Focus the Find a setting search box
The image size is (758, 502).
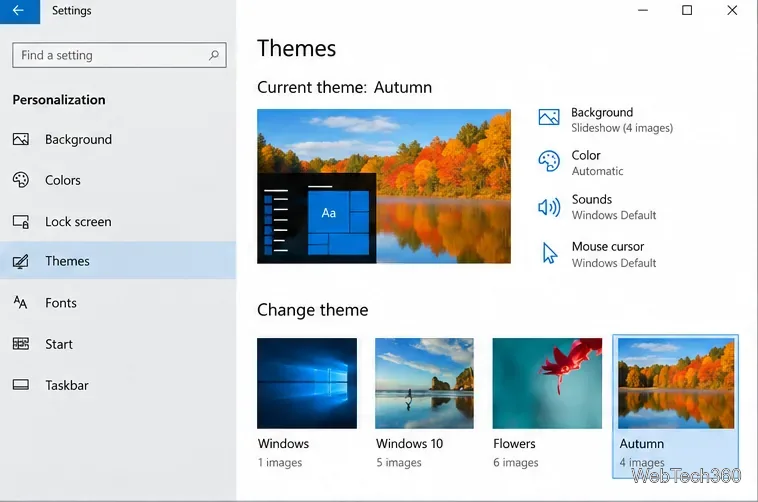(x=119, y=55)
